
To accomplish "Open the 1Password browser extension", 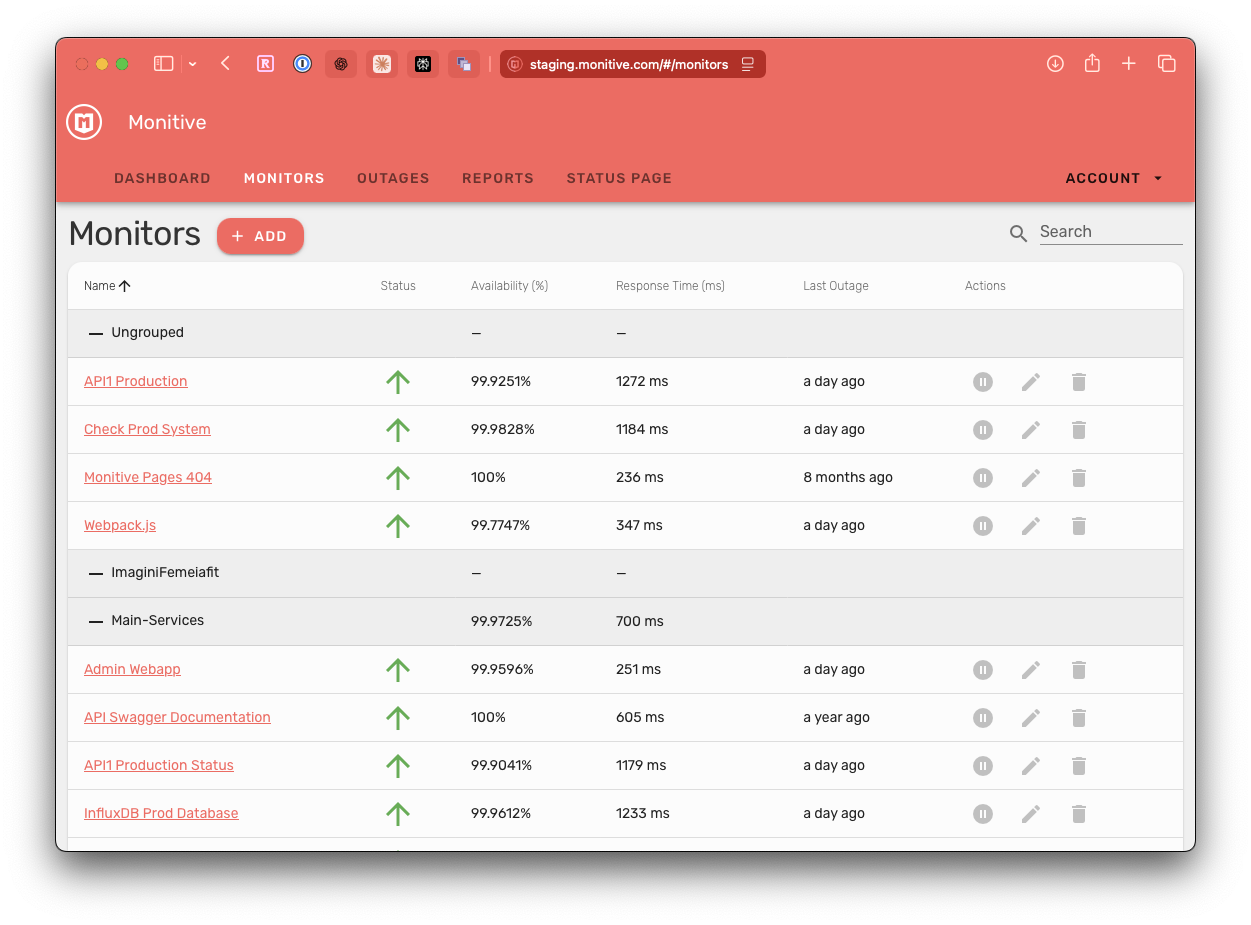I will pos(302,63).
